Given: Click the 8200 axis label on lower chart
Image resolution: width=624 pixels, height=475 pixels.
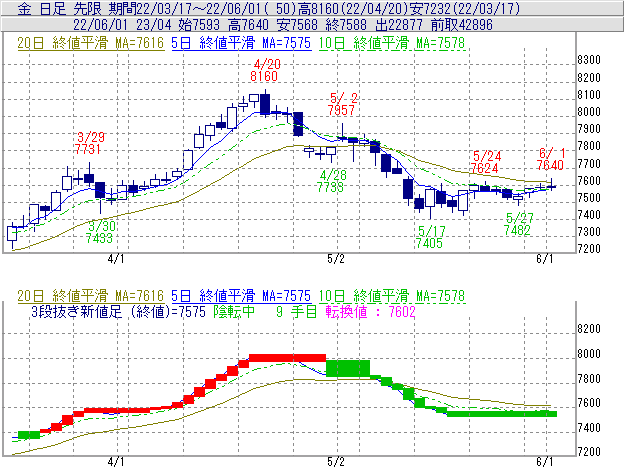Looking at the screenshot, I should click(x=589, y=329).
